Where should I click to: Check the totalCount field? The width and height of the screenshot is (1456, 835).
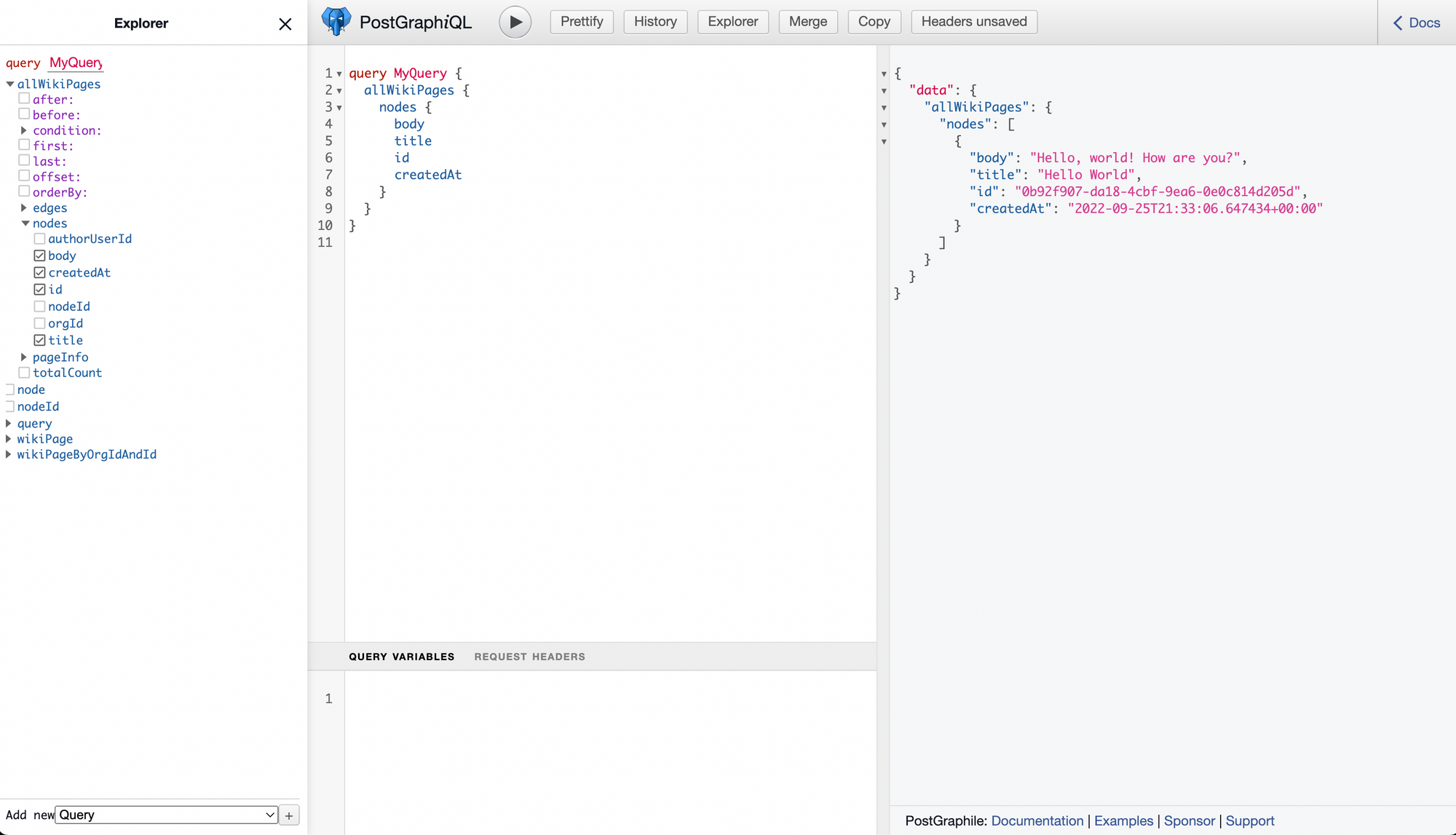[24, 373]
